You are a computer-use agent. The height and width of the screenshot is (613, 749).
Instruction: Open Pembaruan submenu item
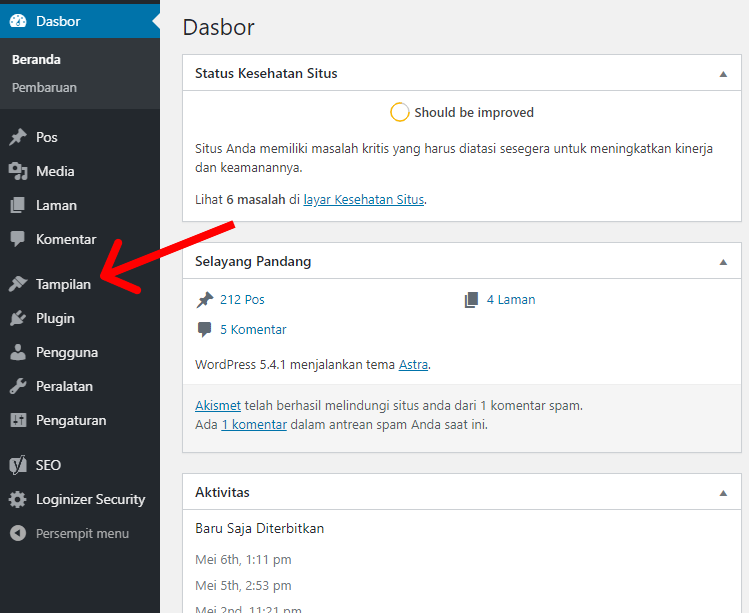pyautogui.click(x=44, y=87)
